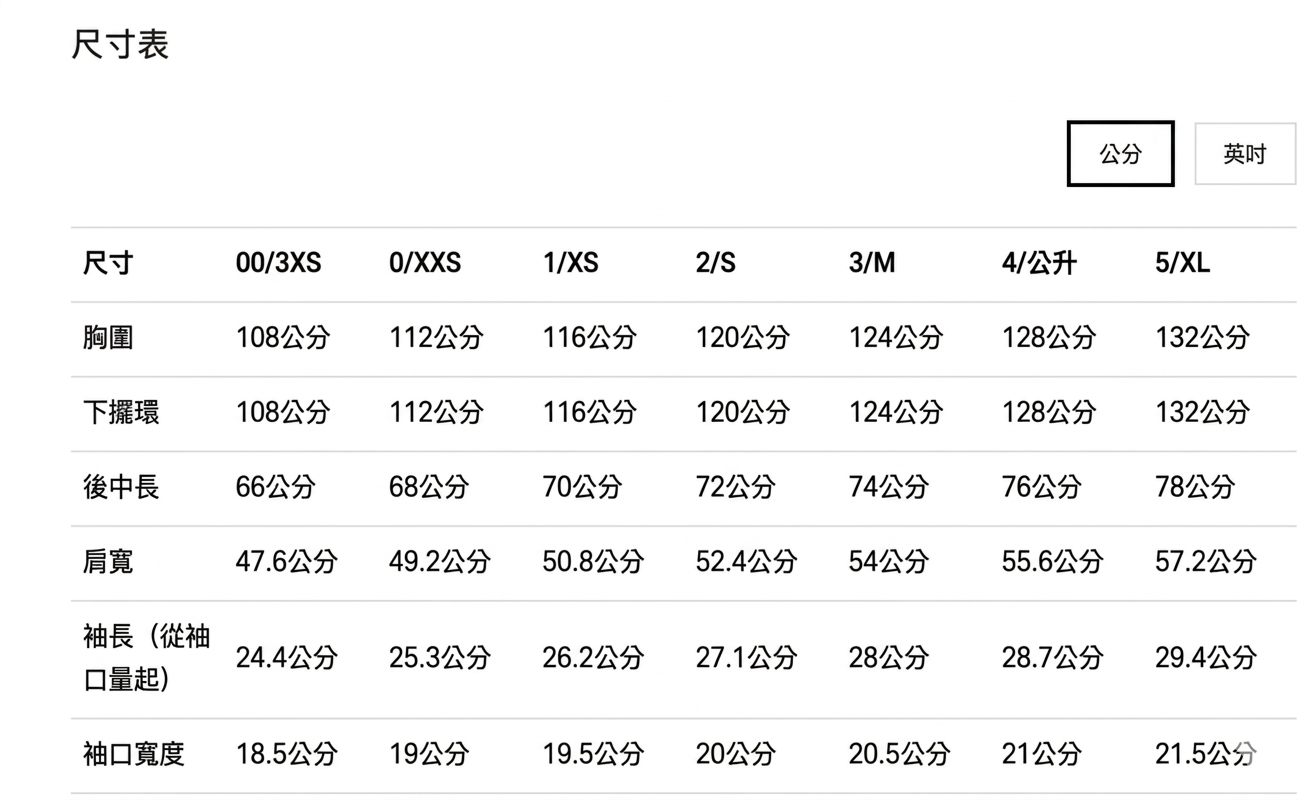Click the 後中長 row label

point(121,487)
